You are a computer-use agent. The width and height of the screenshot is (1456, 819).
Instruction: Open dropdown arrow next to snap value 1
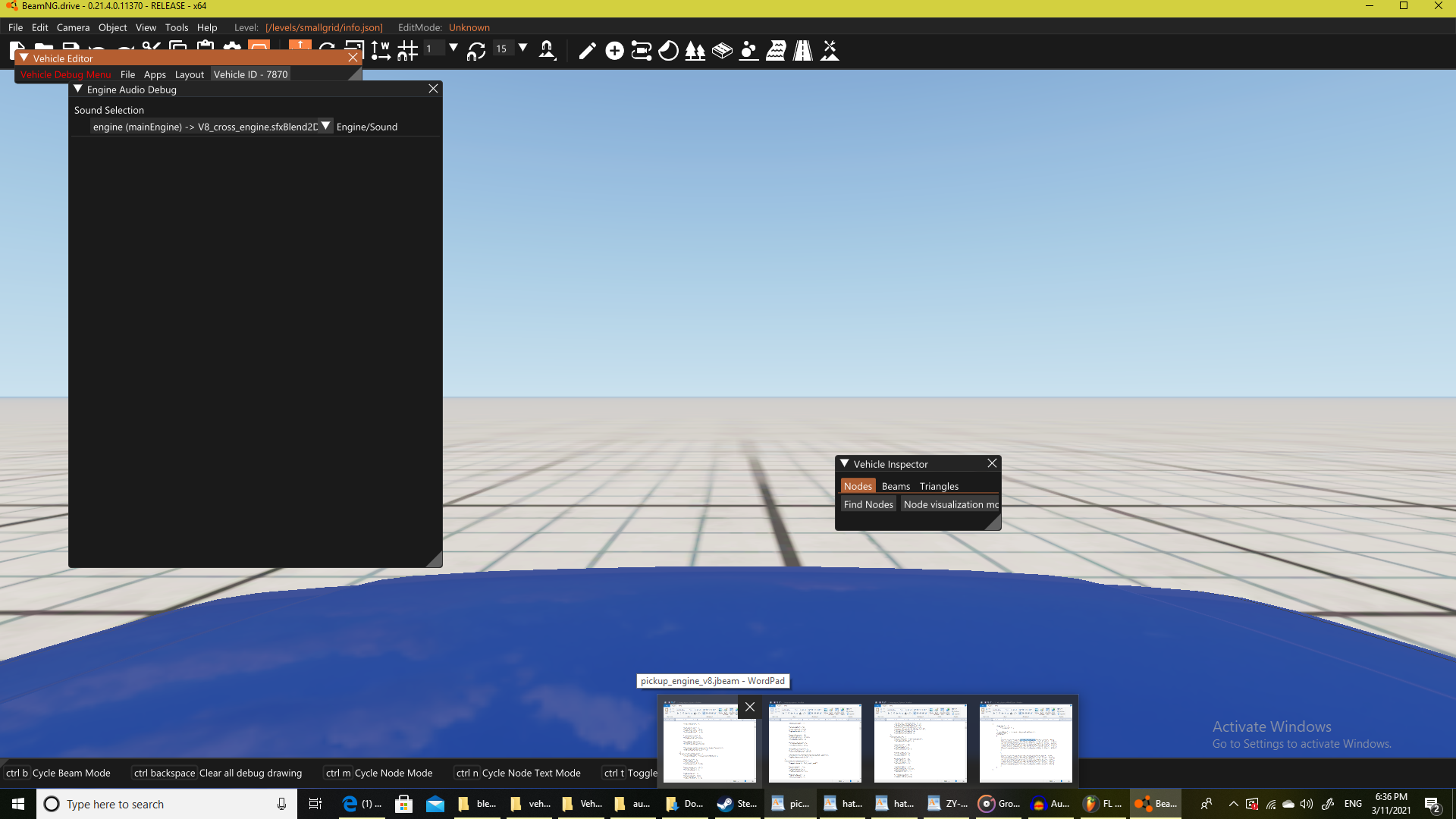pos(453,48)
